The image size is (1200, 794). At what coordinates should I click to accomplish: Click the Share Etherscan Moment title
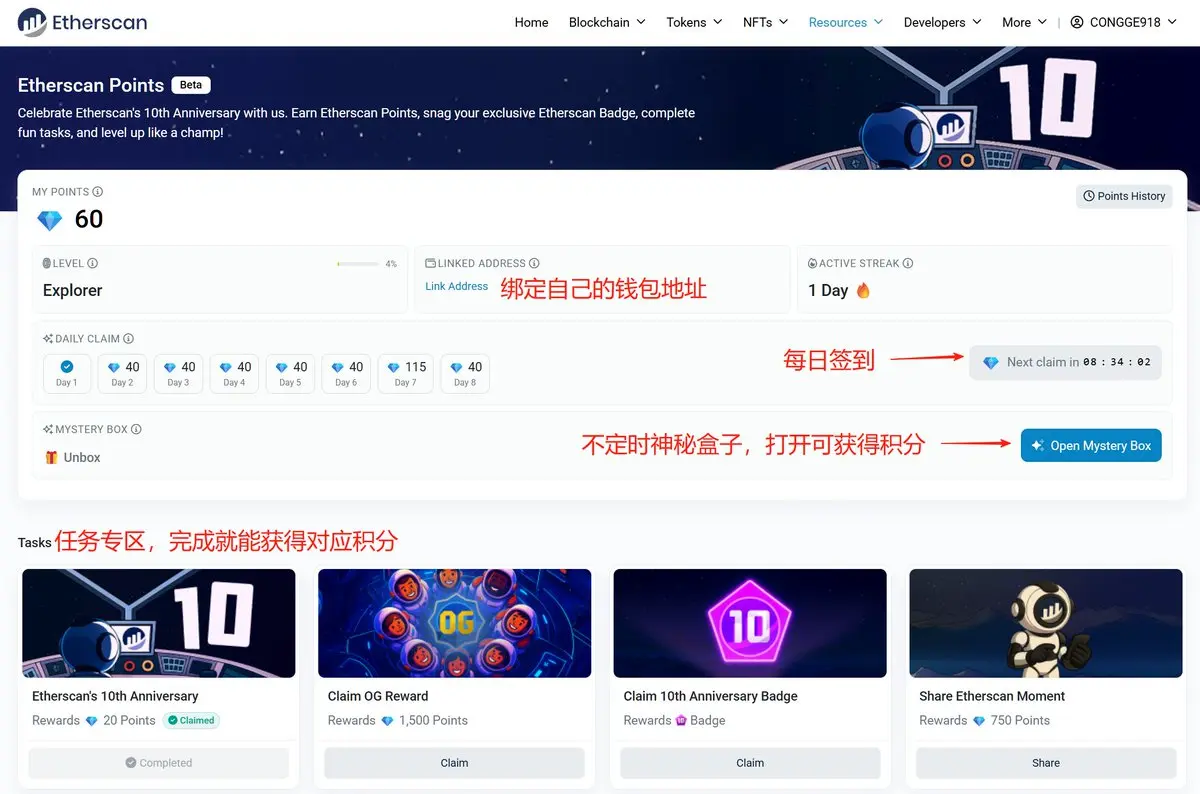pyautogui.click(x=992, y=696)
